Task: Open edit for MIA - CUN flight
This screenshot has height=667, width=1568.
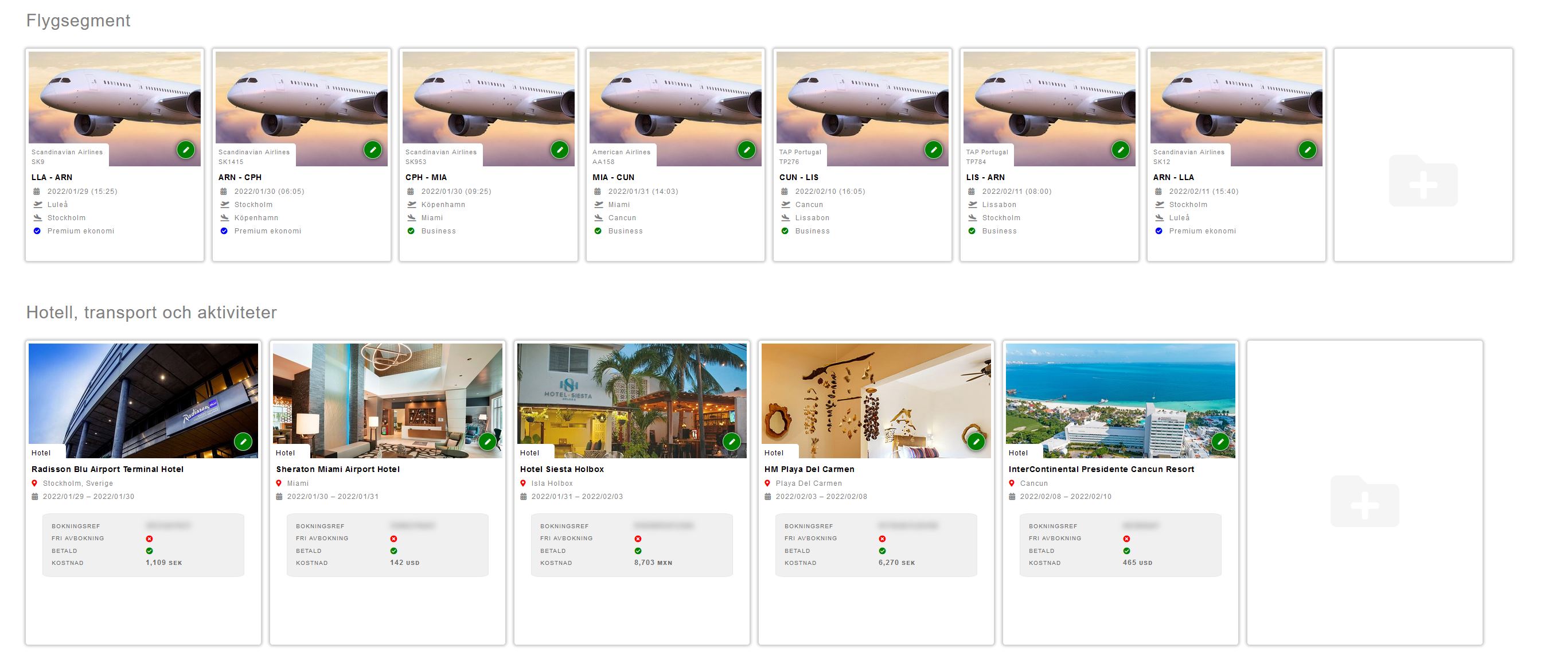Action: (x=746, y=150)
